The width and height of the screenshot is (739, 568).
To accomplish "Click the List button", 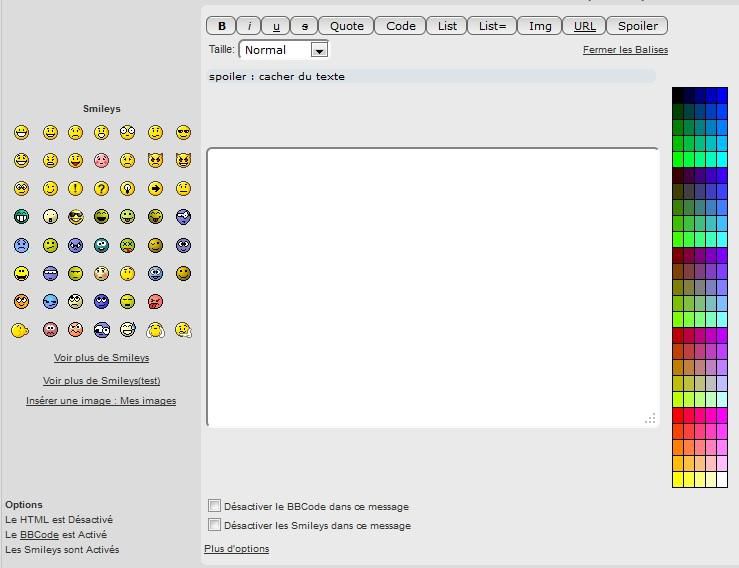I will (x=447, y=26).
